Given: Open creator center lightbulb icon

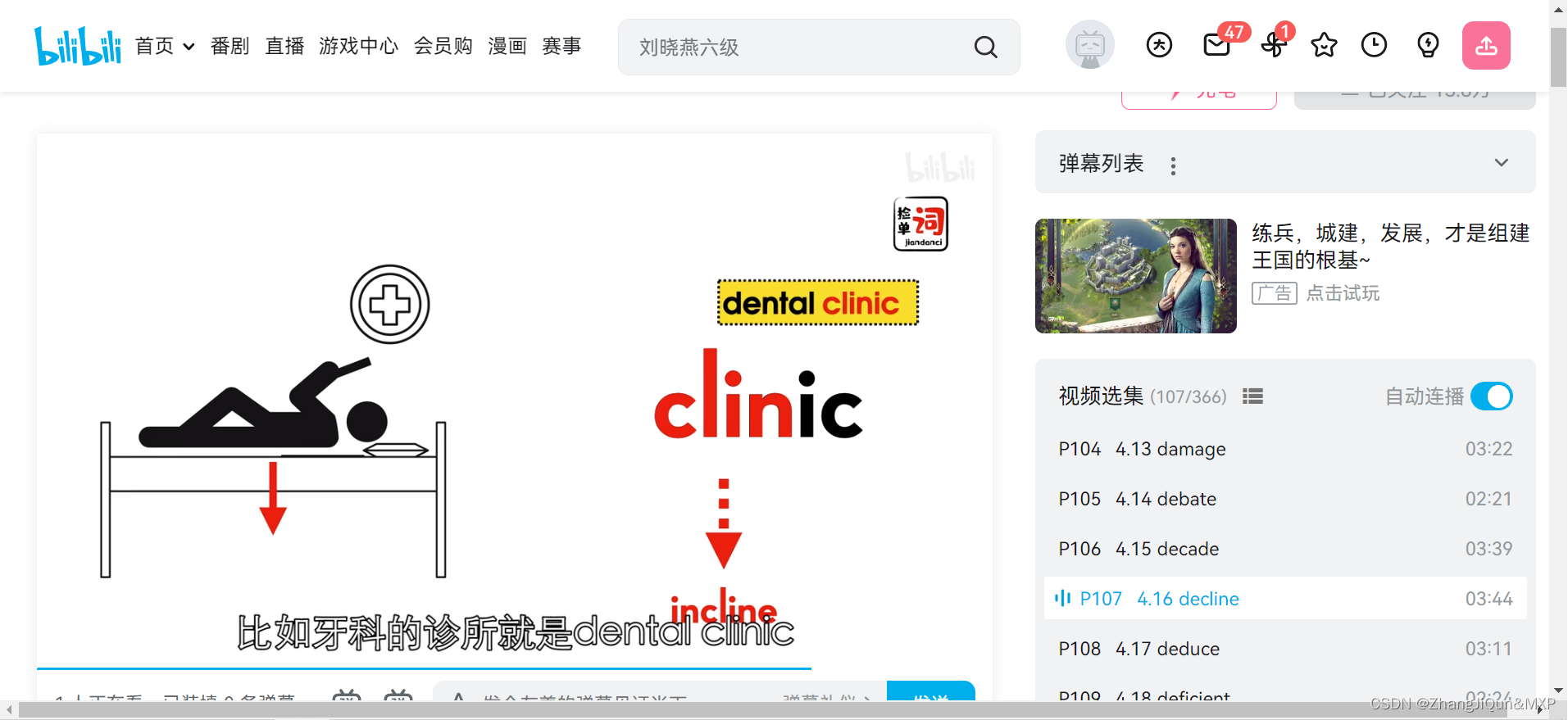Looking at the screenshot, I should [x=1428, y=45].
